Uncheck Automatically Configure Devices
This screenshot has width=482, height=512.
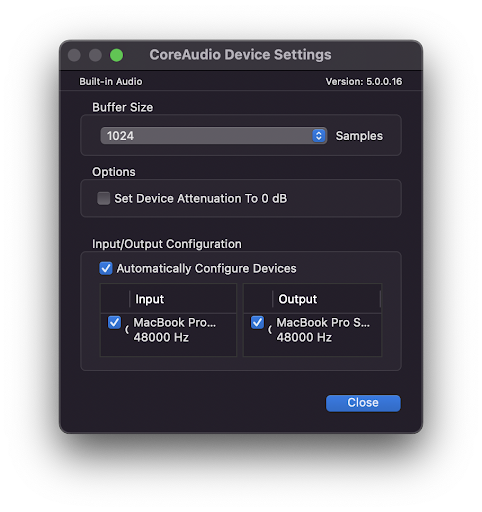click(106, 268)
